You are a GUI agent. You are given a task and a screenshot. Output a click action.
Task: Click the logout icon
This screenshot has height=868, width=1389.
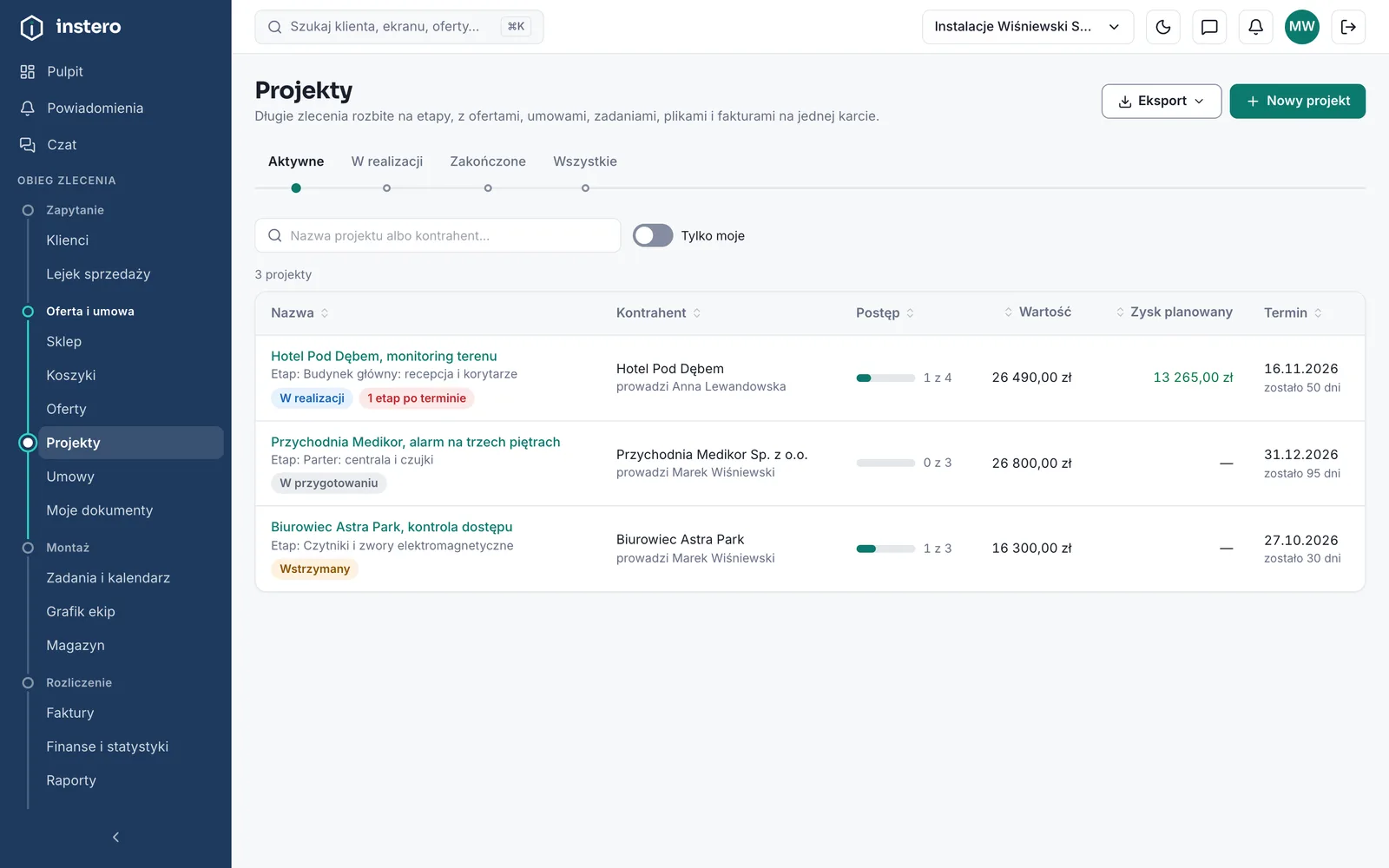pos(1348,27)
